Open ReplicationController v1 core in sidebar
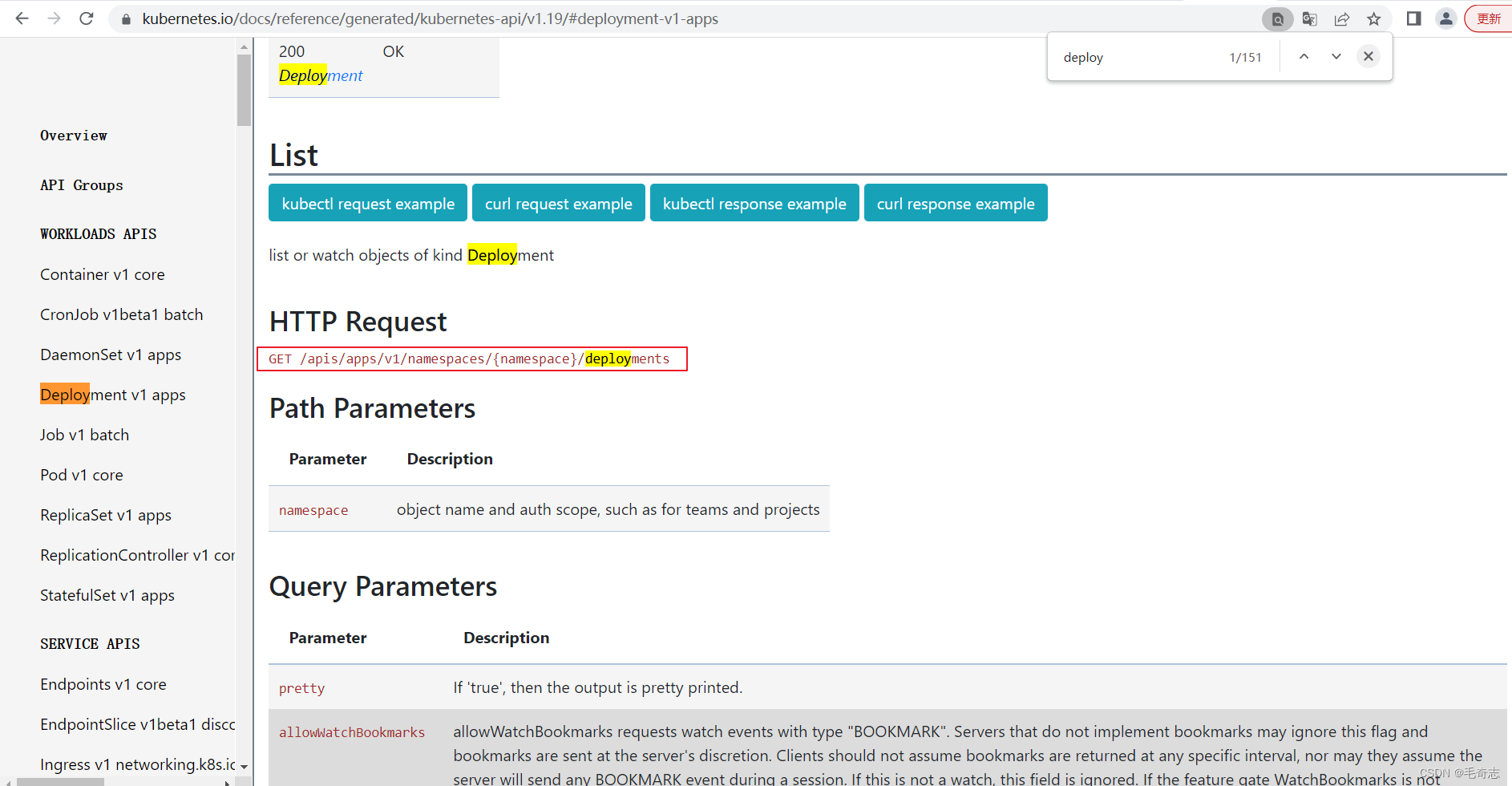 [137, 555]
